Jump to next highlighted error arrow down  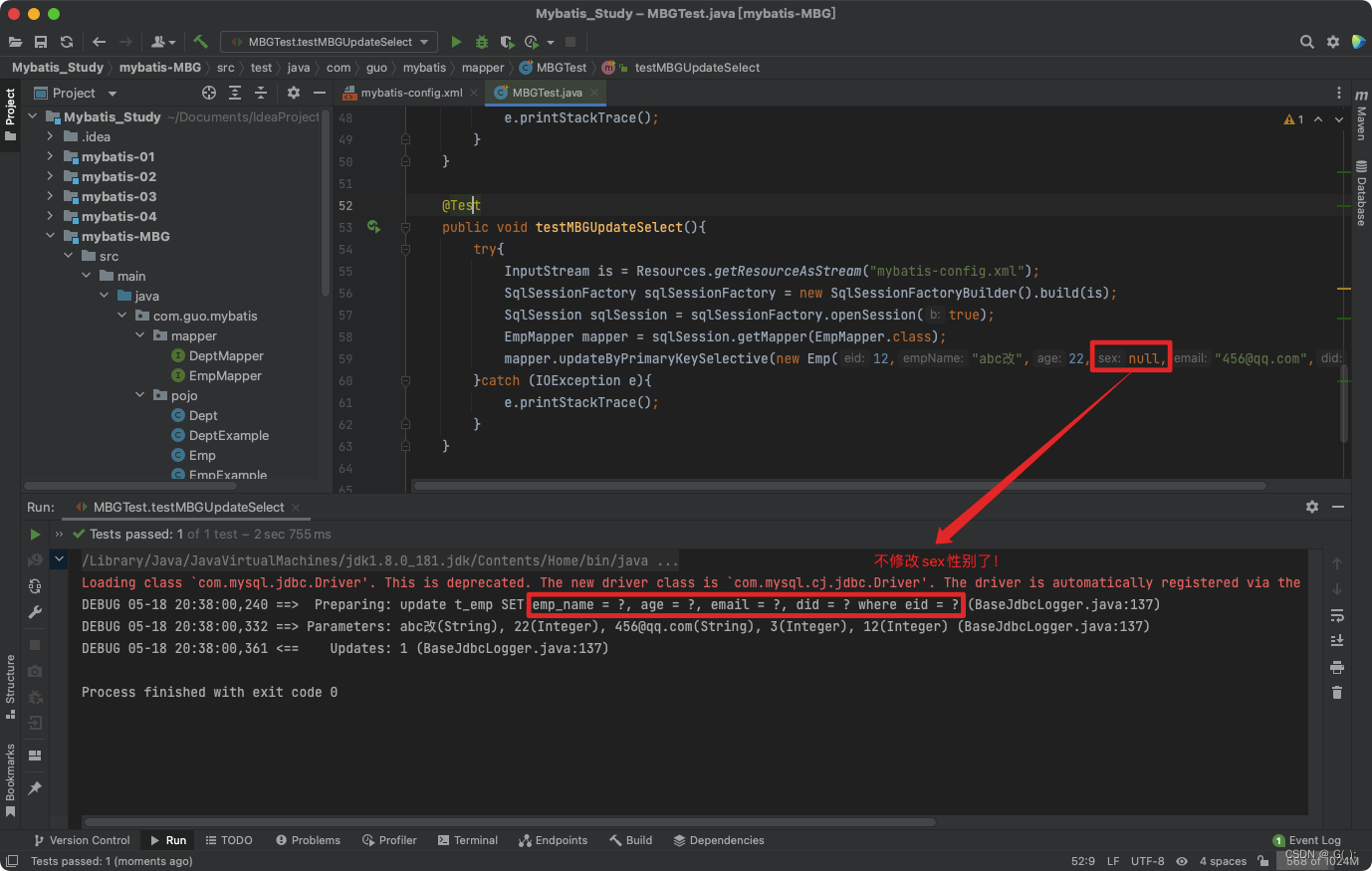click(x=1338, y=119)
